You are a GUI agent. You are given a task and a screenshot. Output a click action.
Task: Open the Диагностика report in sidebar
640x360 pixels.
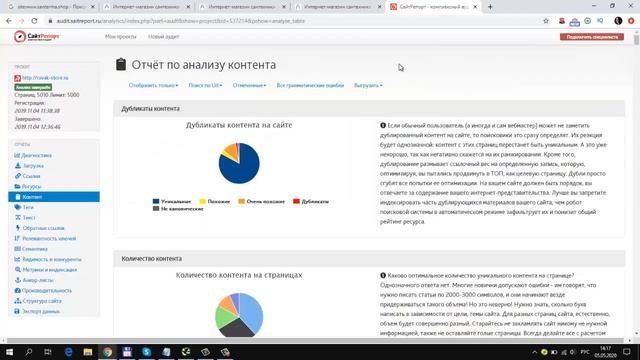pyautogui.click(x=33, y=156)
